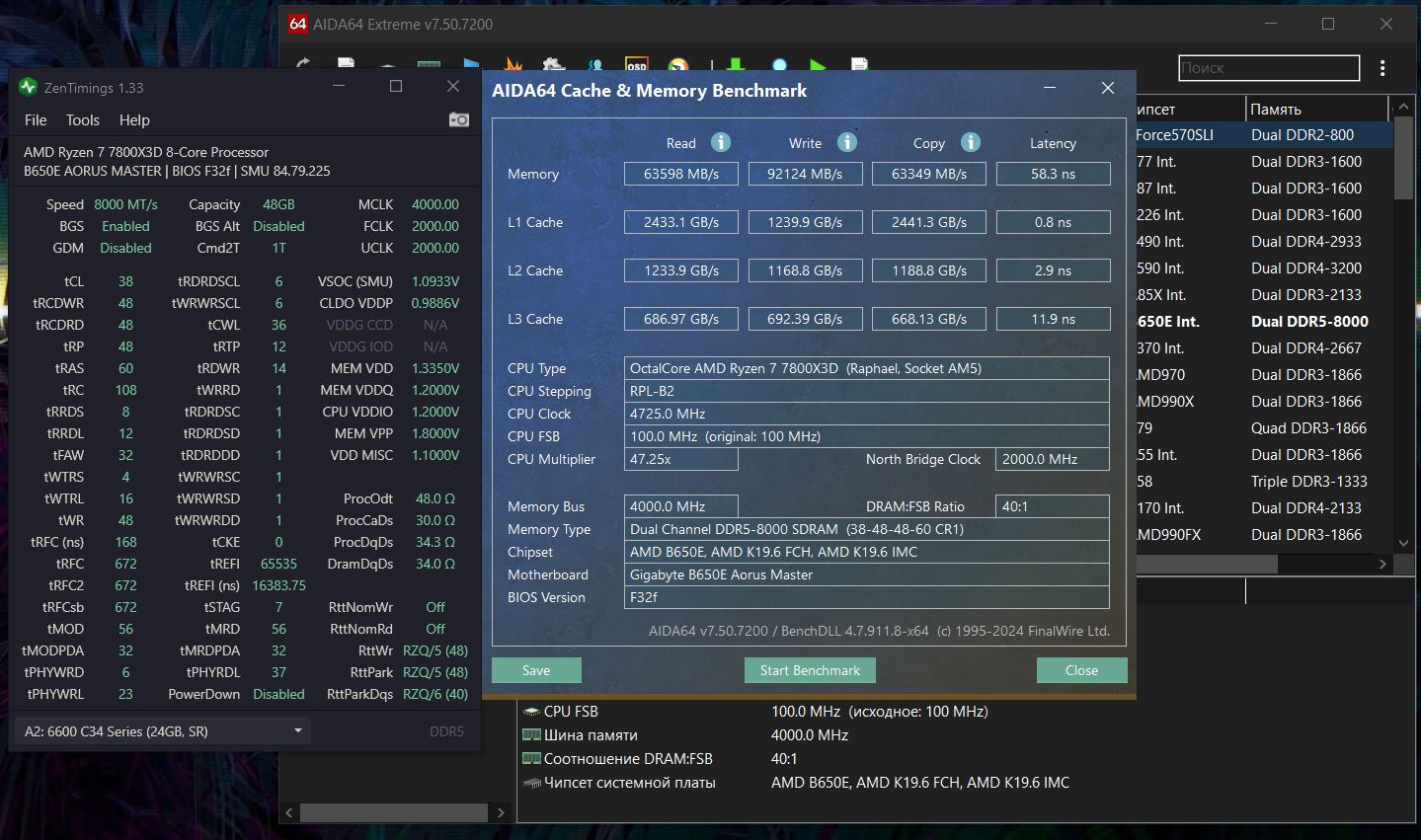Click the ZenTimings title bar app icon
This screenshot has height=840, width=1421.
[x=28, y=88]
